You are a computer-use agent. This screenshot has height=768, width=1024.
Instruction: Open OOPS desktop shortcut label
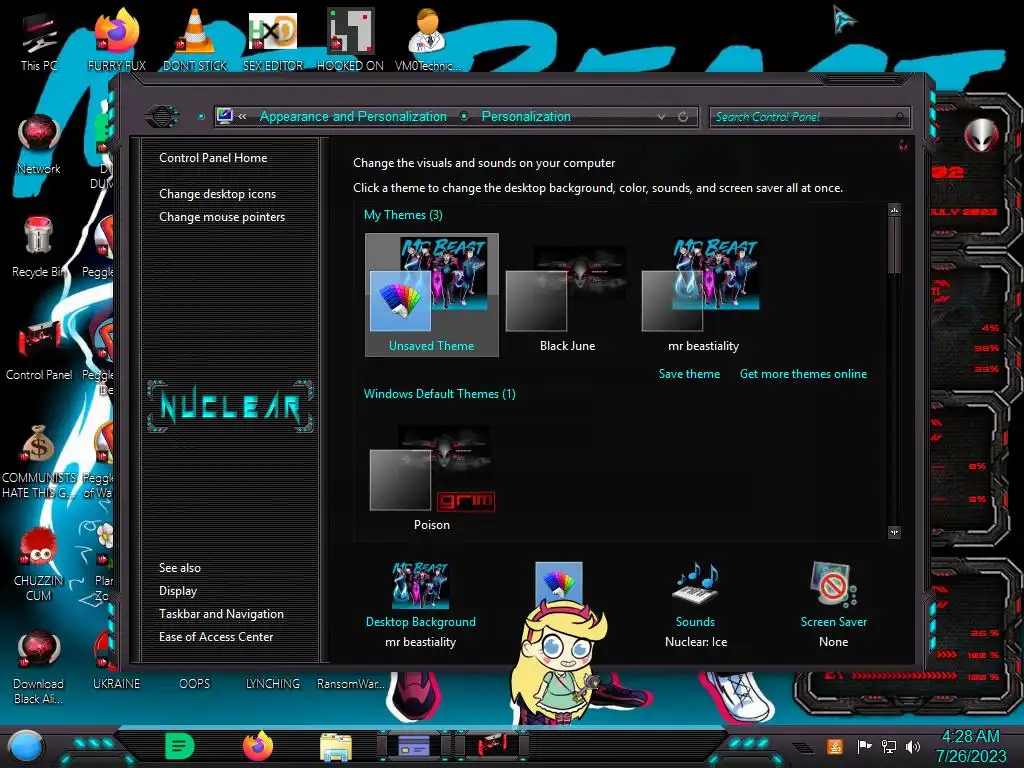195,683
